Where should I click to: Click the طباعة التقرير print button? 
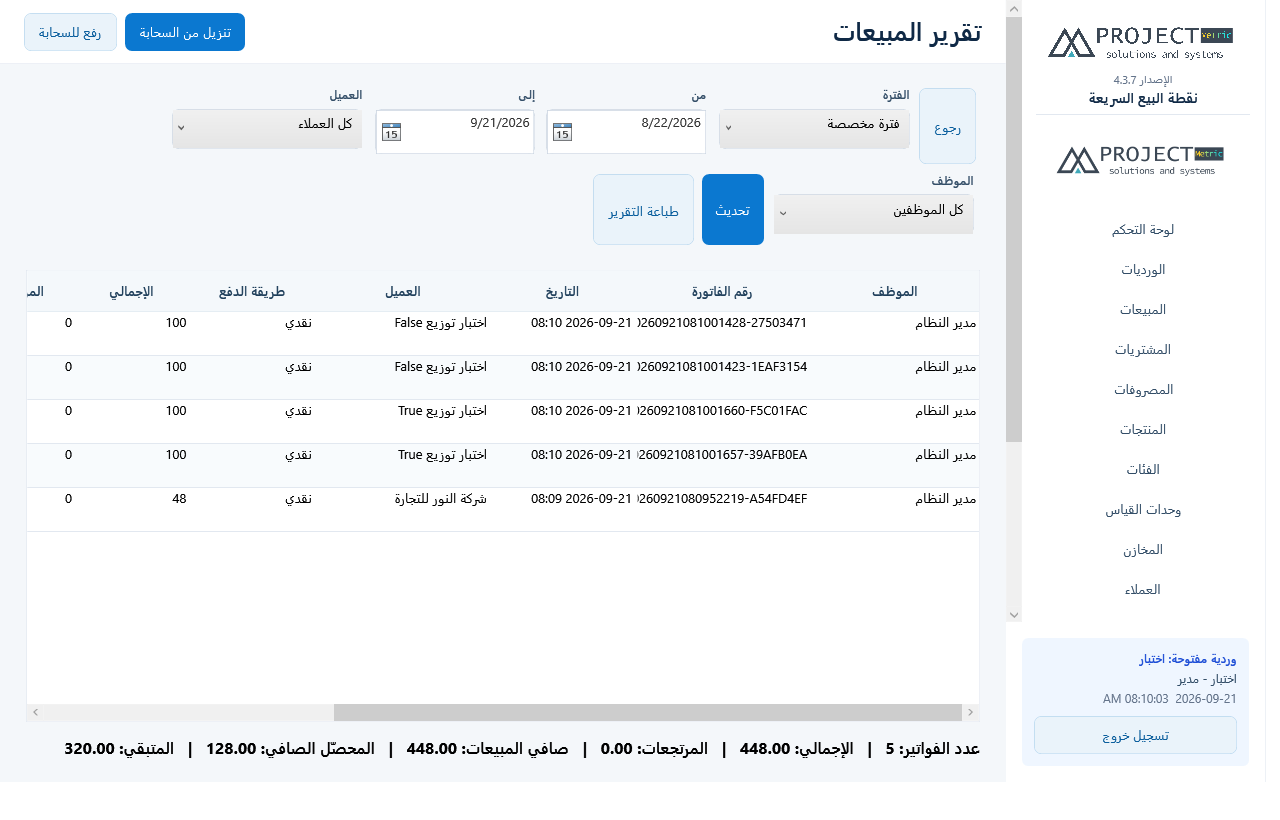pyautogui.click(x=643, y=209)
